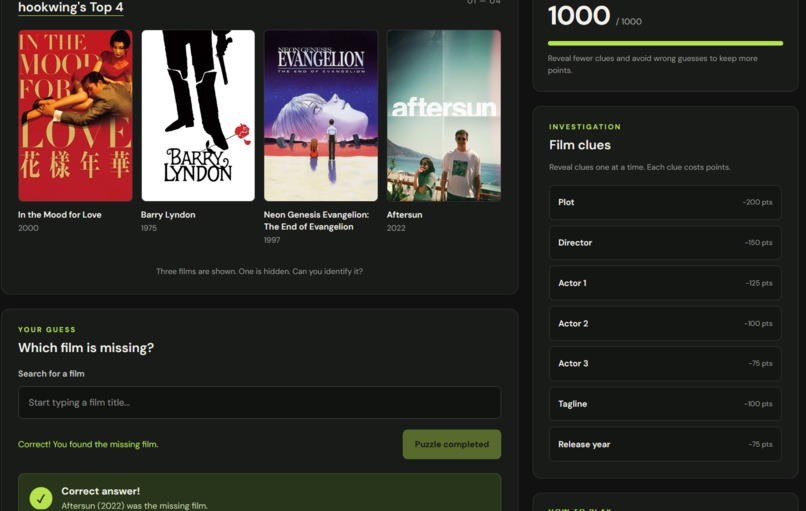806x511 pixels.
Task: Reveal the Tagline clue
Action: click(665, 404)
